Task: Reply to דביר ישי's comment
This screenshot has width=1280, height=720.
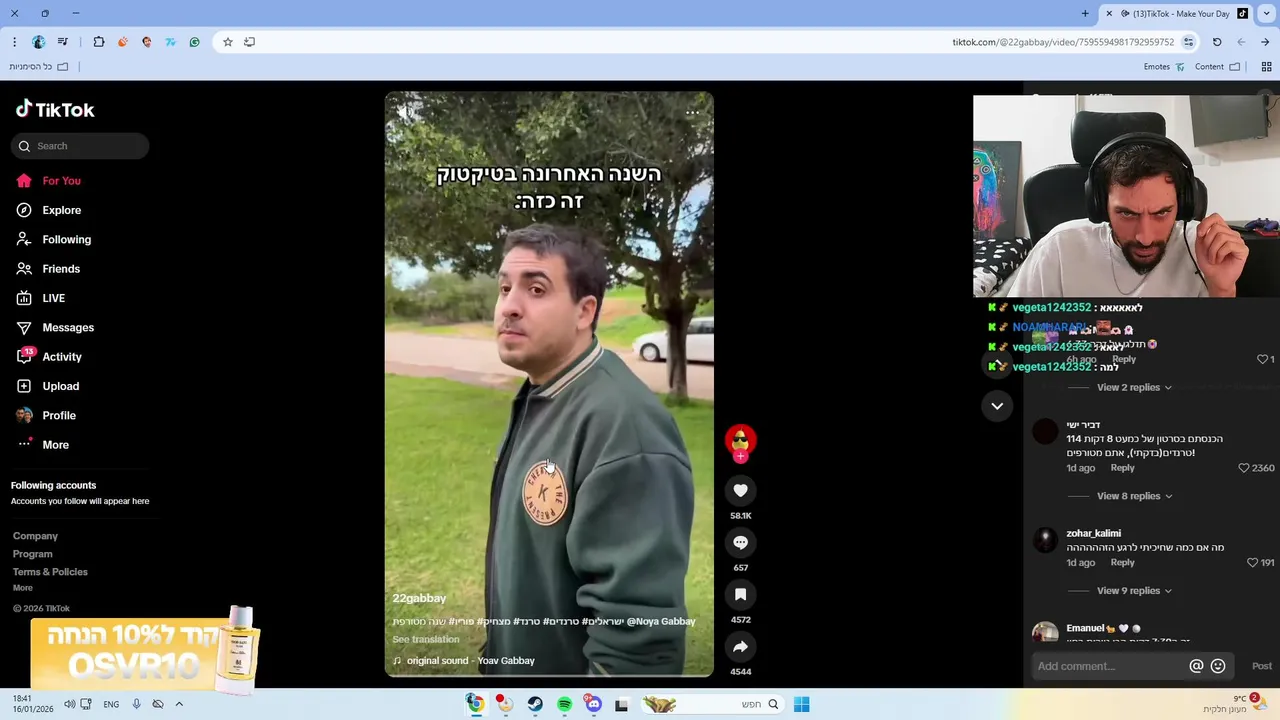Action: [1123, 468]
